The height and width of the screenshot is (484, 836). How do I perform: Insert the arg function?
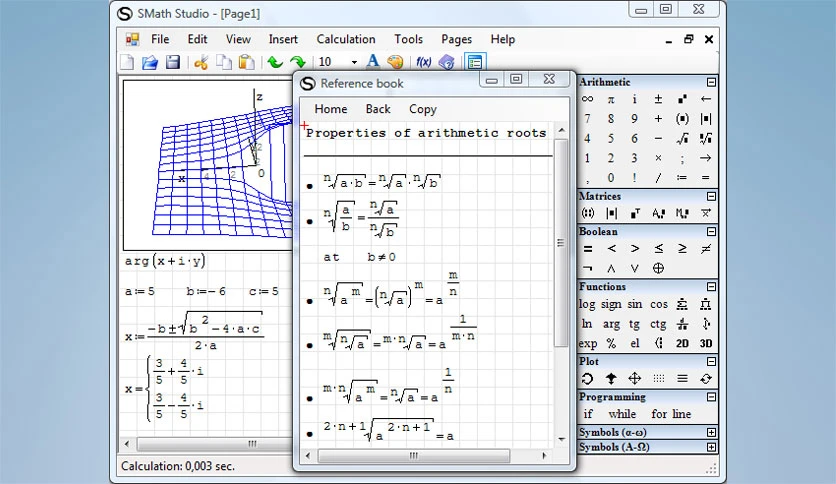[611, 324]
